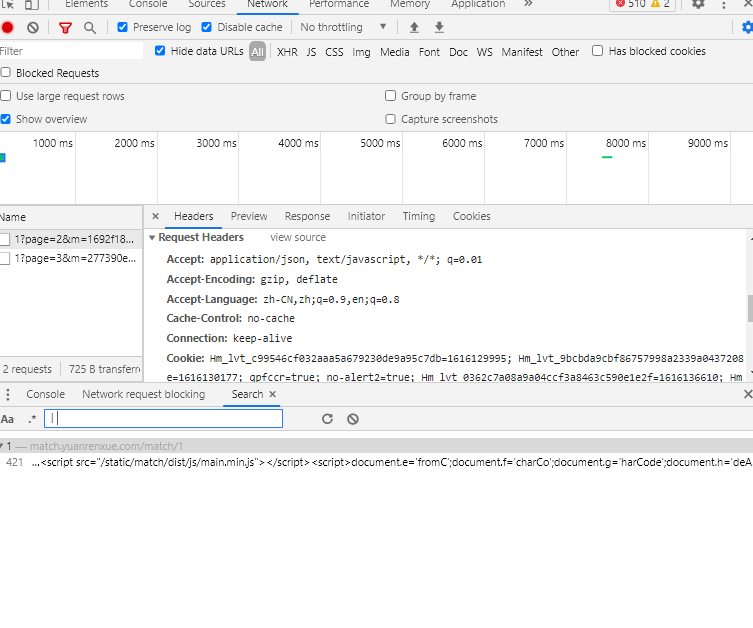Collapse search result file match/1
The height and width of the screenshot is (628, 753).
[x=2, y=446]
